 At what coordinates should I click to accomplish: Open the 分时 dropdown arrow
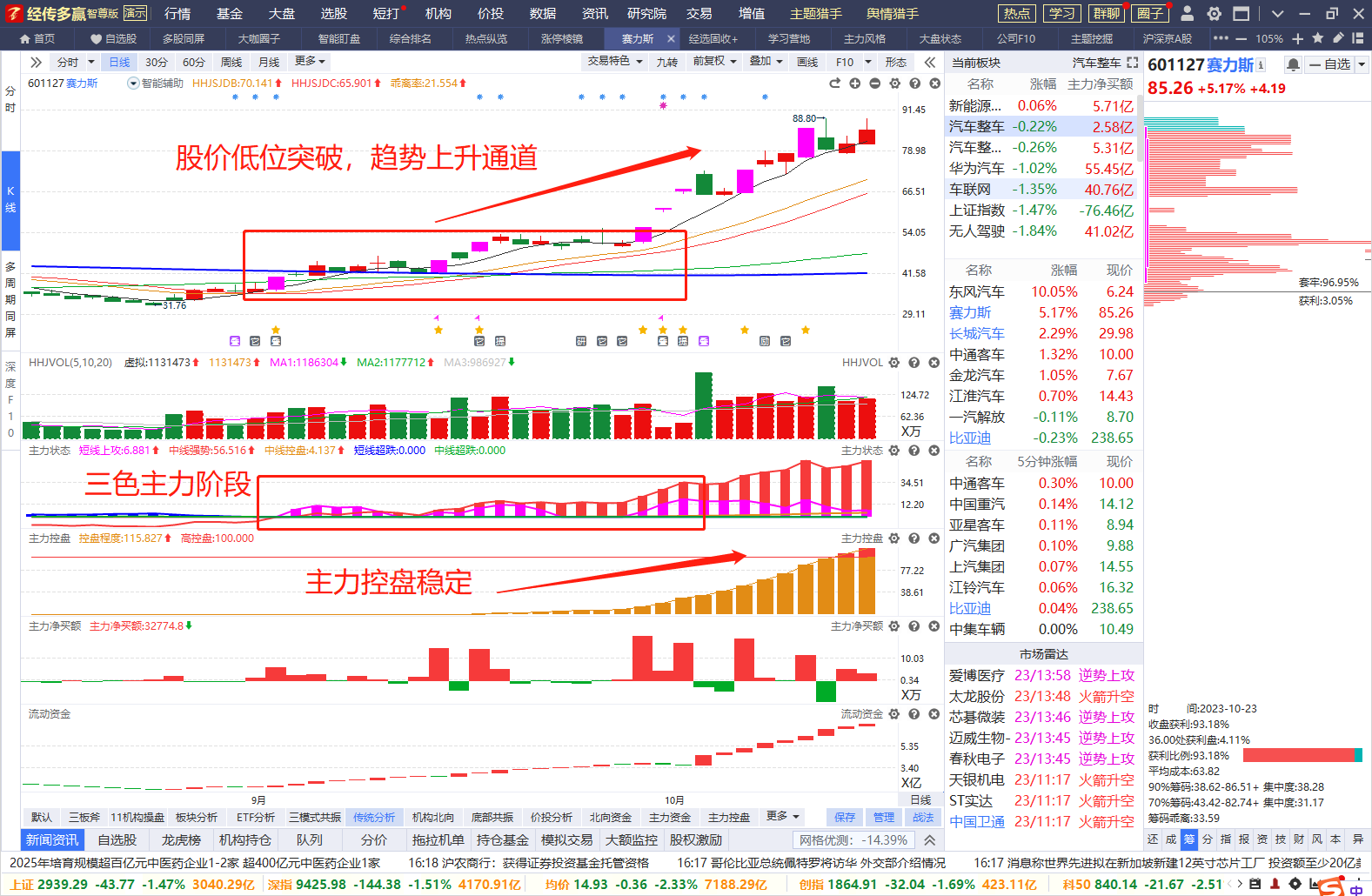point(91,62)
